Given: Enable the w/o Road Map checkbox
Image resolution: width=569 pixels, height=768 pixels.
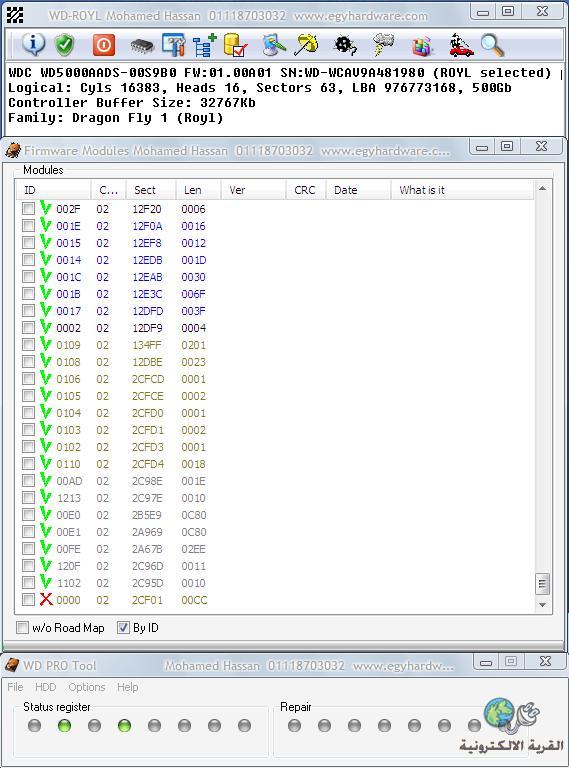Looking at the screenshot, I should pos(23,627).
